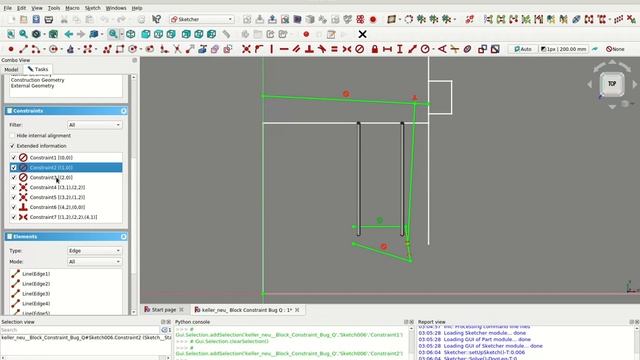
Task: Select the create arc tool
Action: pyautogui.click(x=35, y=49)
